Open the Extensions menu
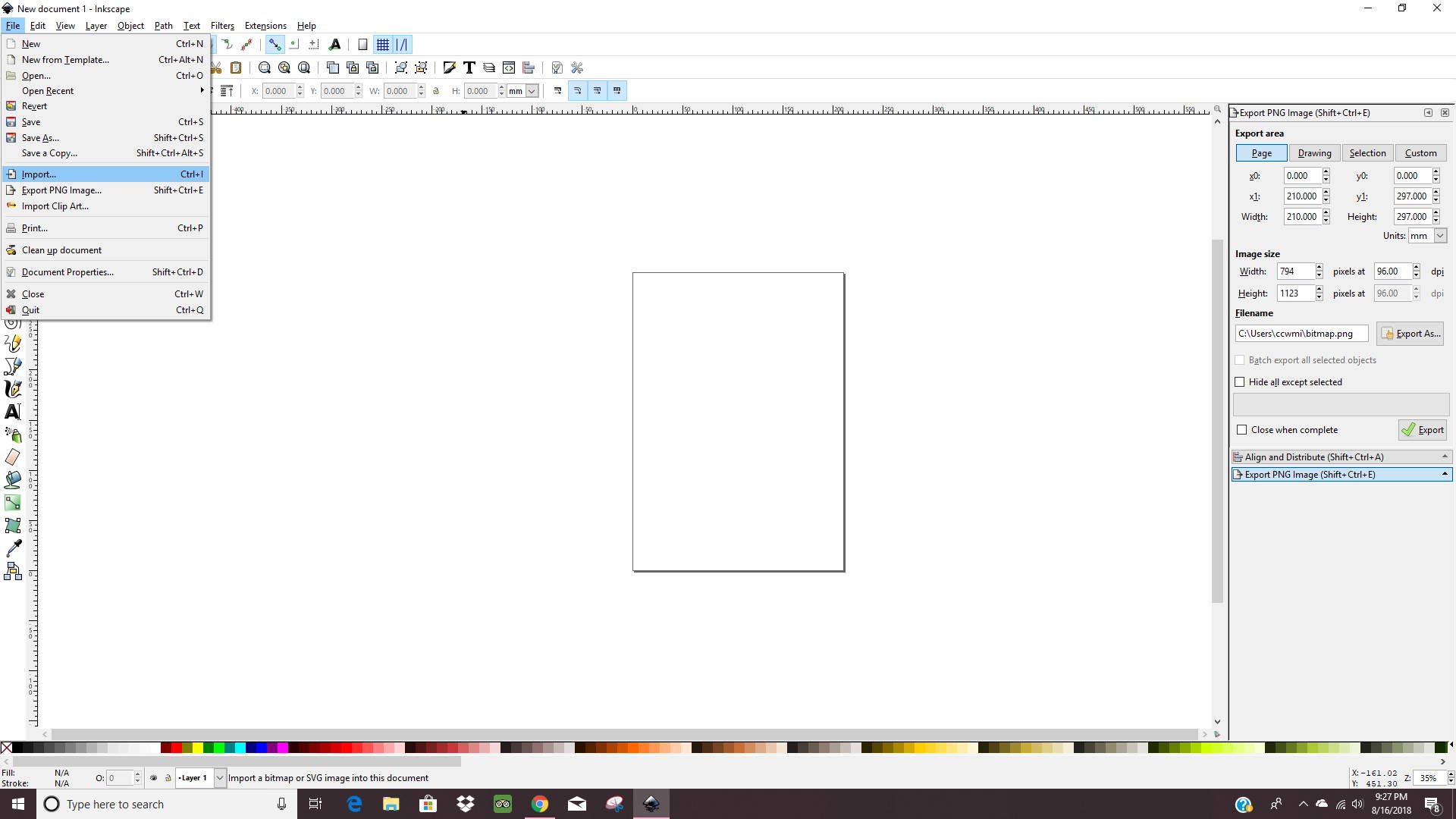1456x819 pixels. coord(265,26)
